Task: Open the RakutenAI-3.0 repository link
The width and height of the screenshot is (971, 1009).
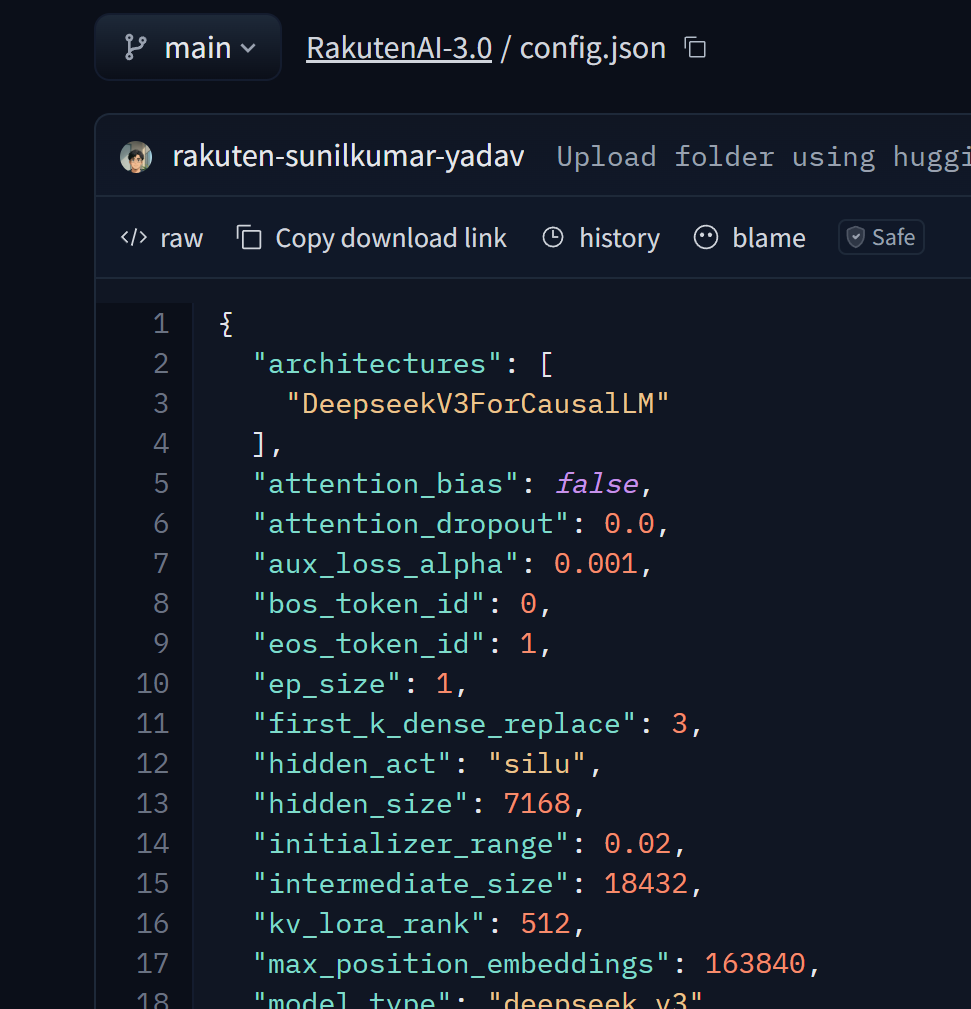Action: [x=399, y=48]
